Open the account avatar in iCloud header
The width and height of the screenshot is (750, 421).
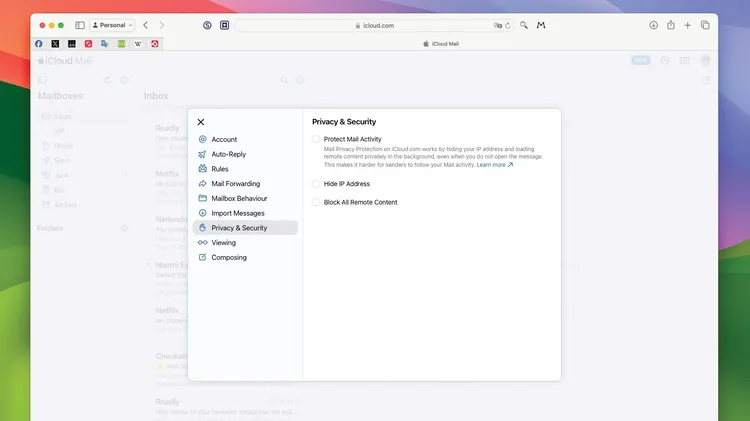706,60
